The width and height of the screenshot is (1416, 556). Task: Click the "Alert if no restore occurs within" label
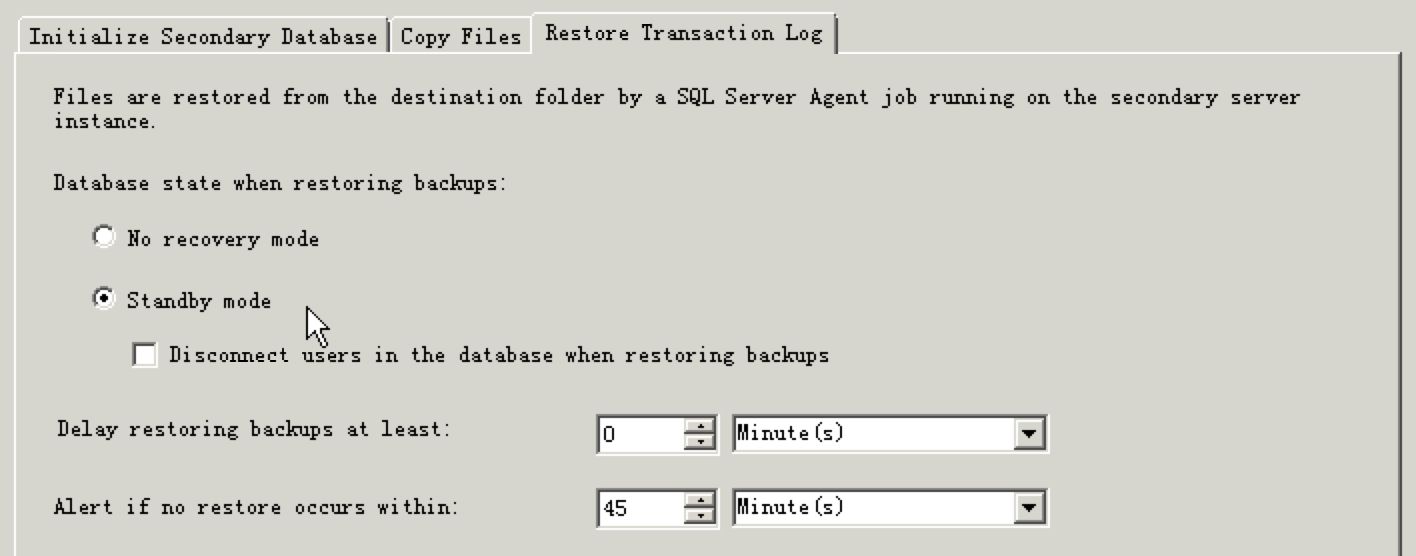point(256,506)
